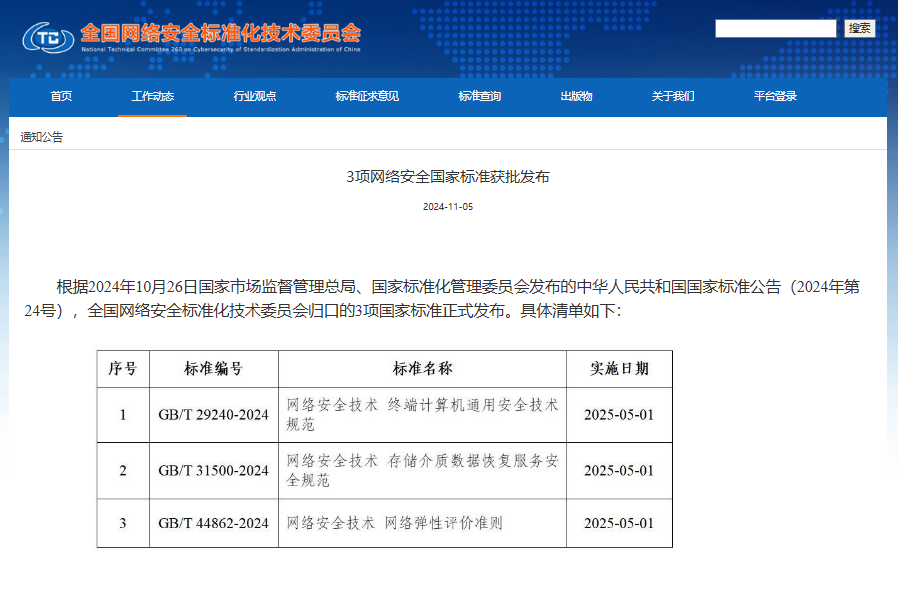Open the 平台登录 navigation item
Screen dimensions: 898x592
point(775,96)
